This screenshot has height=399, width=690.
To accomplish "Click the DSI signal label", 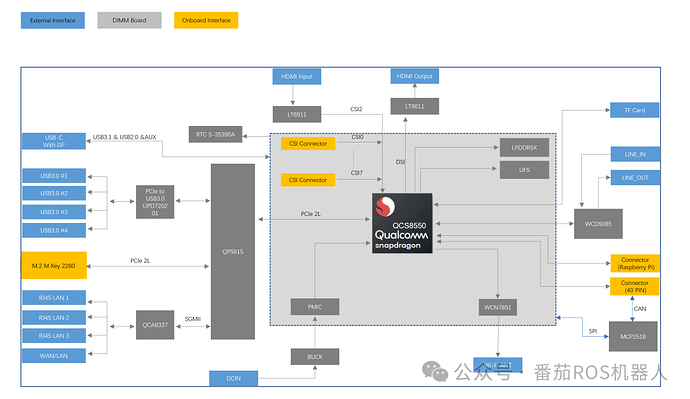I will click(x=400, y=162).
